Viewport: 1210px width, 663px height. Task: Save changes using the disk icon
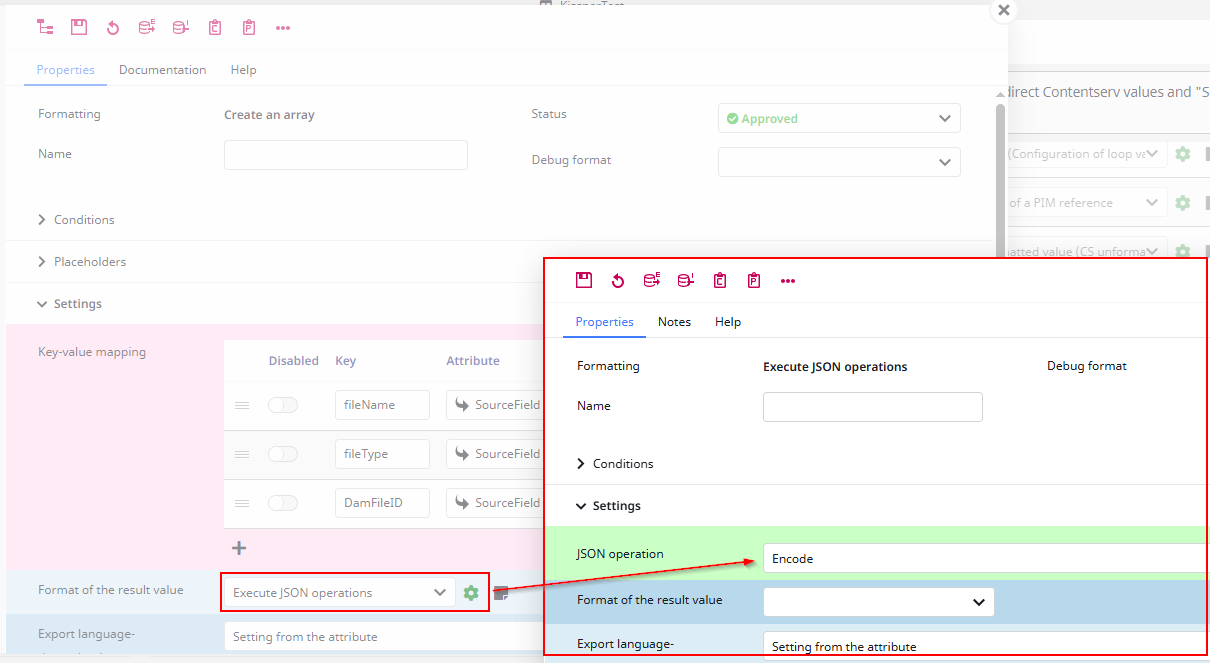coord(79,27)
